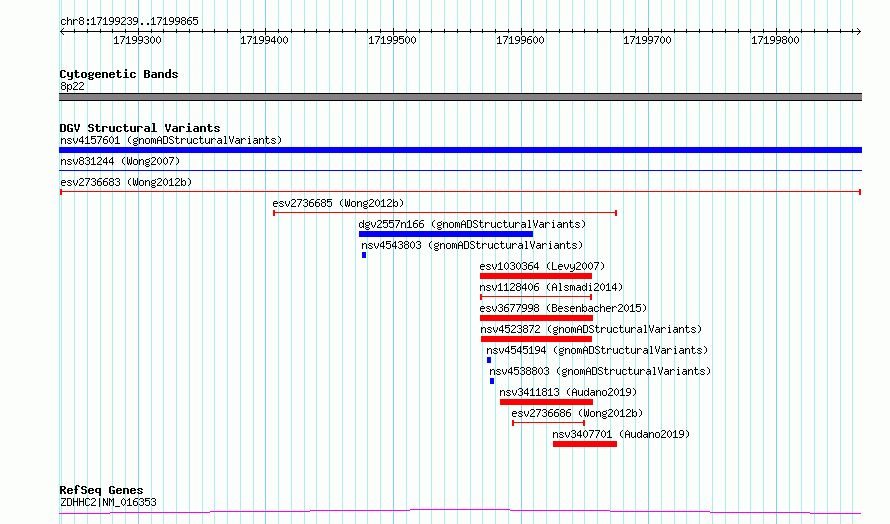Viewport: 890px width, 524px height.
Task: Click ruler position 17199300
Action: coord(137,40)
